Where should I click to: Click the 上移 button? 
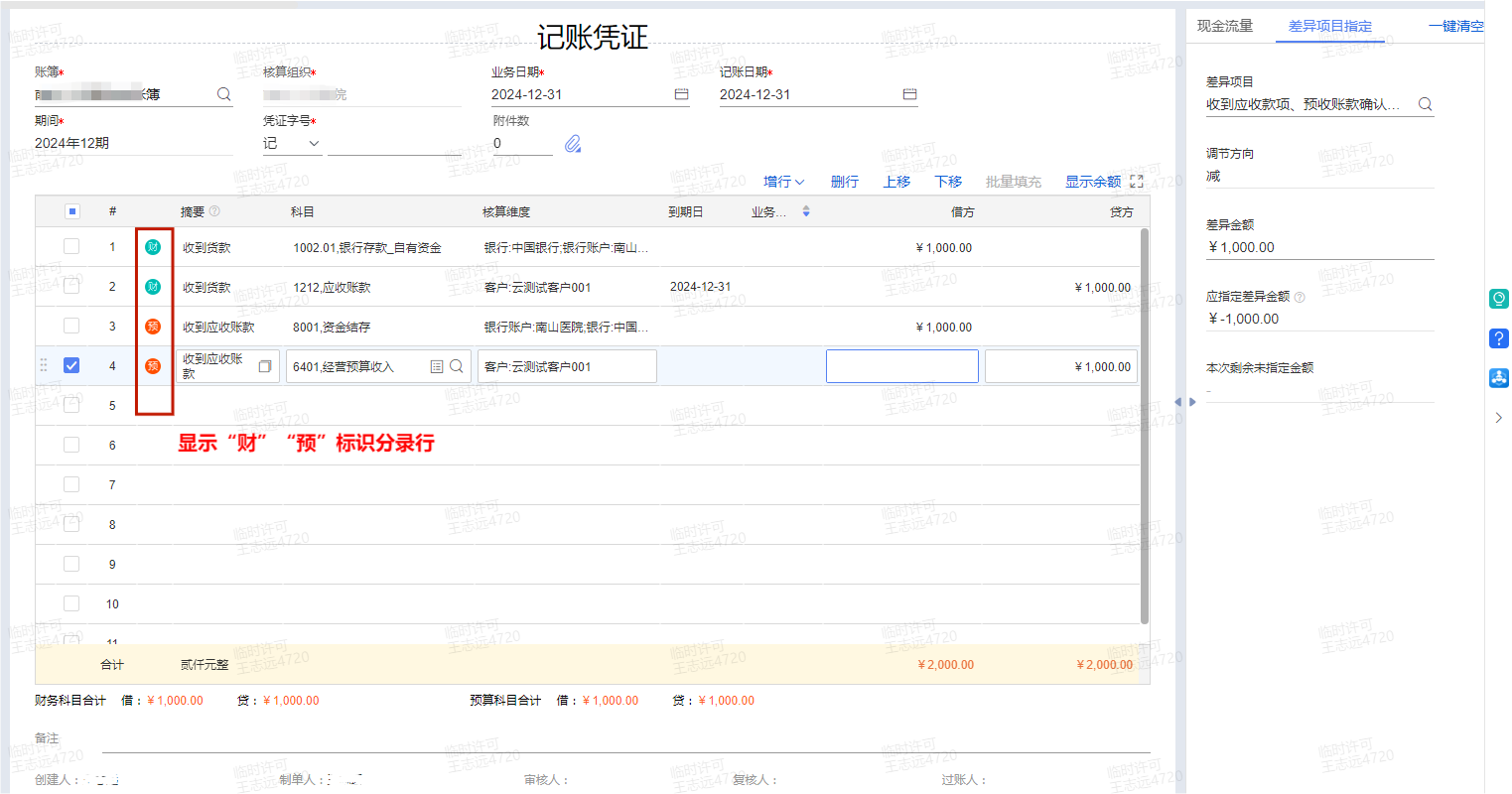(x=896, y=182)
